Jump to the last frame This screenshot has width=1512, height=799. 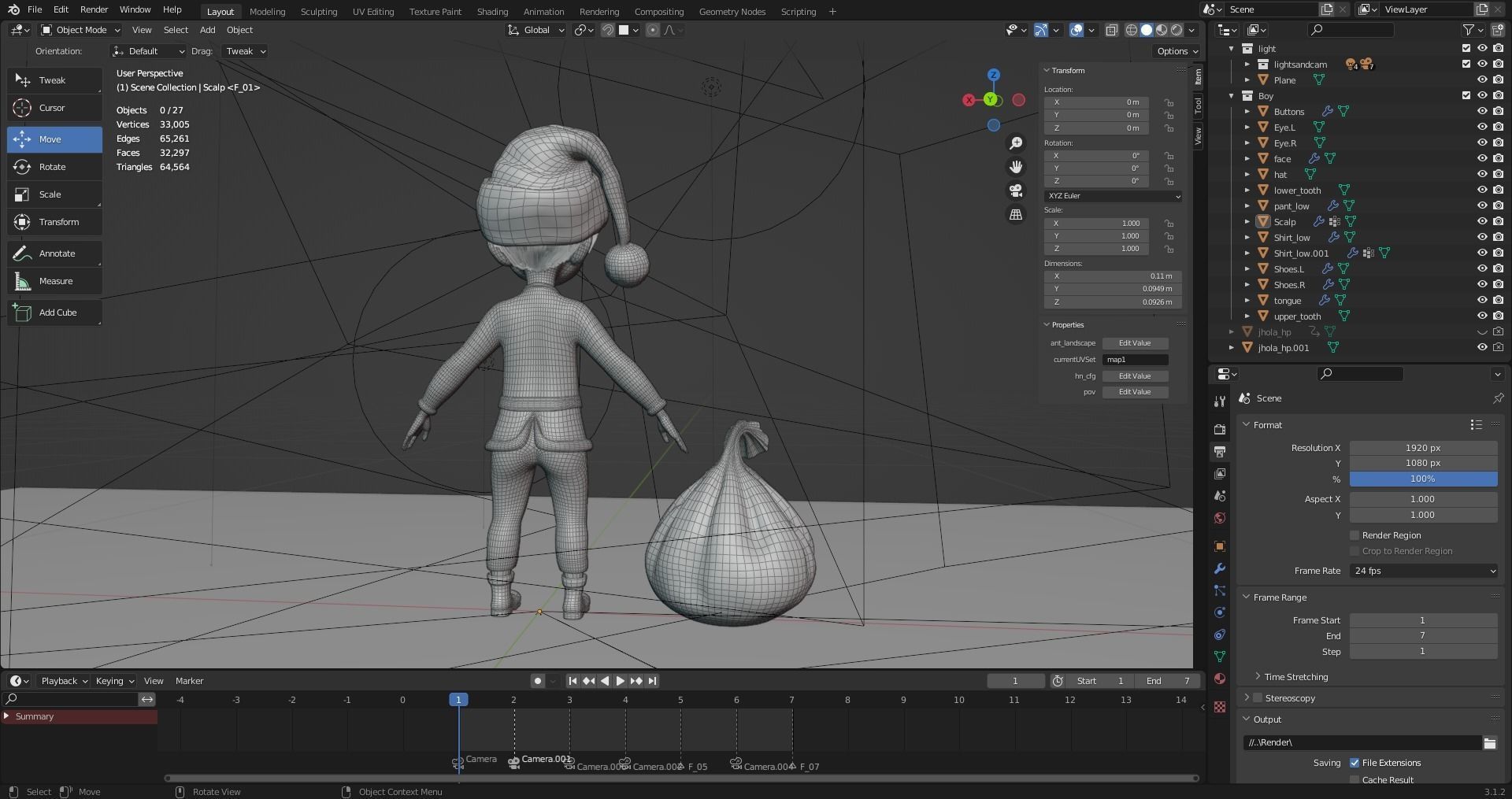point(652,681)
